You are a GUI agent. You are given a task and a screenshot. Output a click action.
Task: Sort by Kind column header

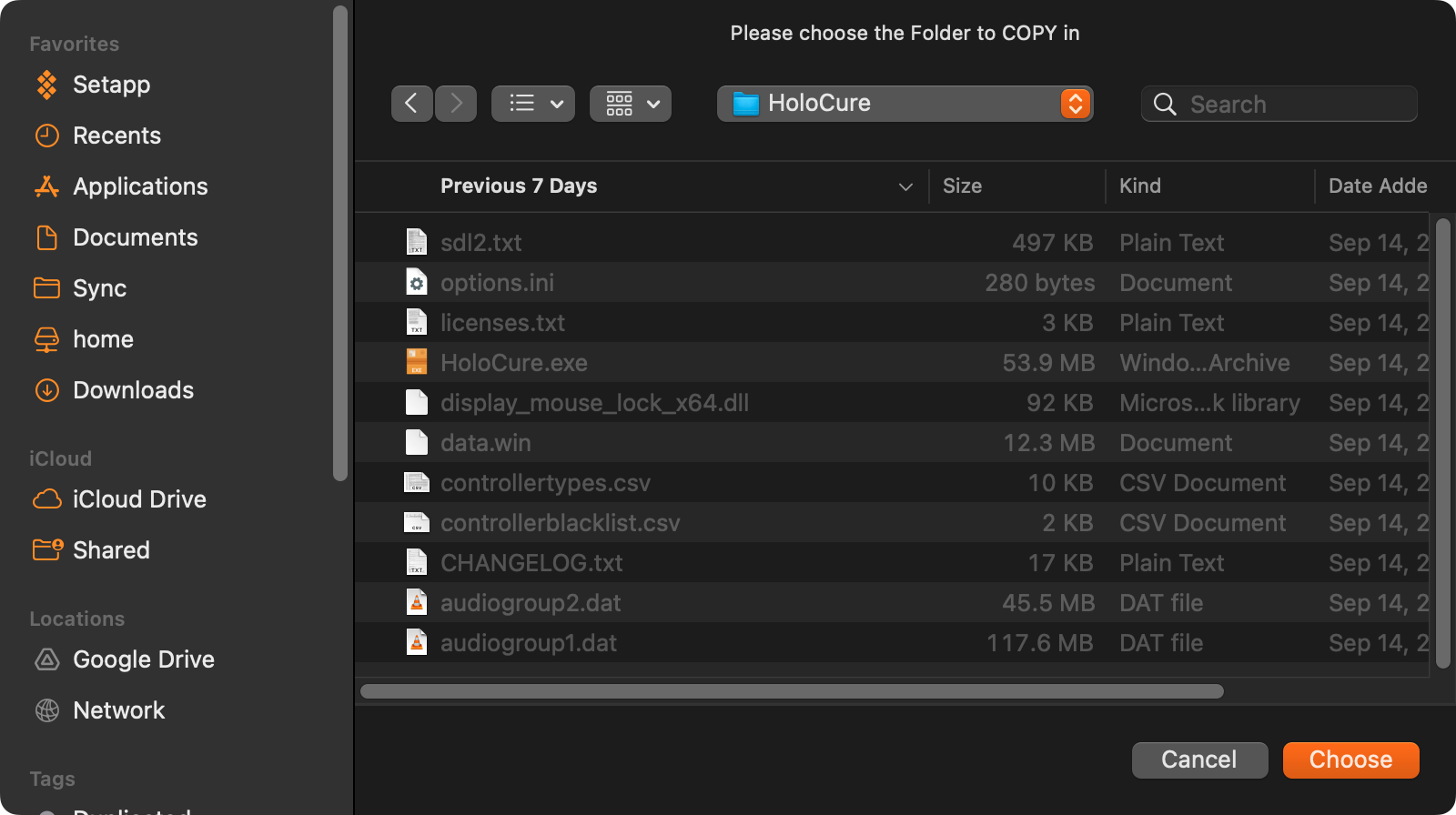click(1139, 186)
